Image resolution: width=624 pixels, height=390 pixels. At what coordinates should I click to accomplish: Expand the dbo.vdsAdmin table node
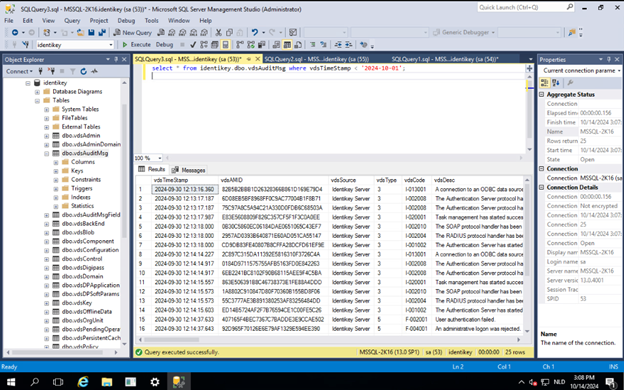(46, 135)
